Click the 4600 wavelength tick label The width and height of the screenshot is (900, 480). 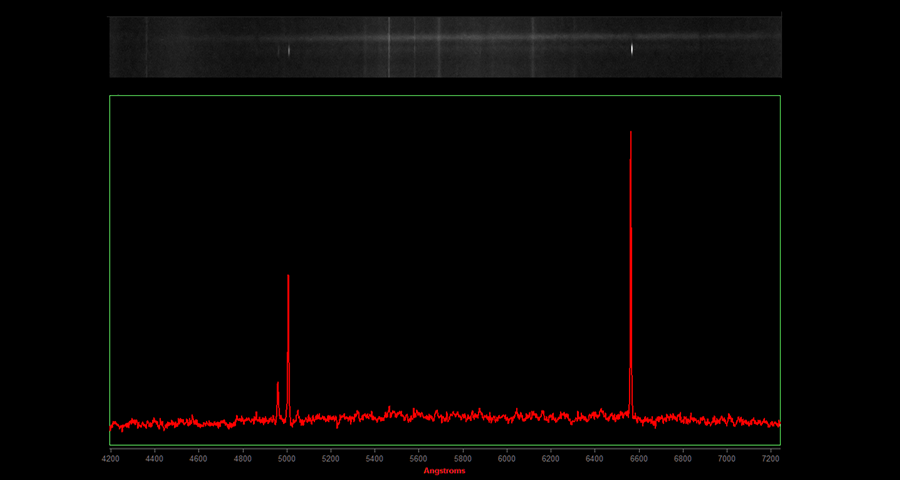199,458
